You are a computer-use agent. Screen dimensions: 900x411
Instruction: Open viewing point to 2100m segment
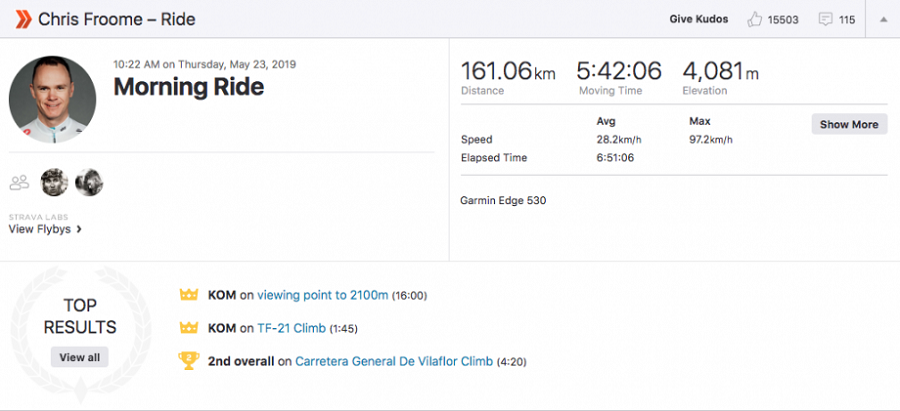[x=323, y=295]
